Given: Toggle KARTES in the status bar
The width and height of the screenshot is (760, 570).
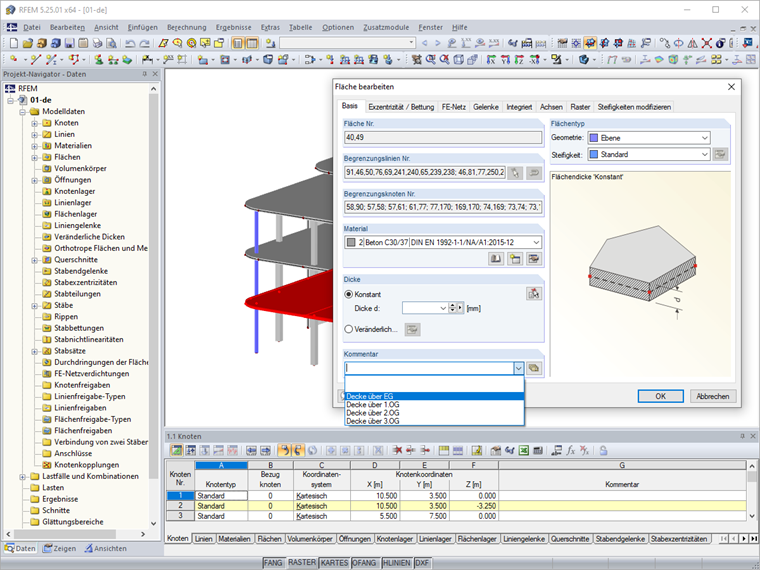Looking at the screenshot, I should (x=334, y=563).
